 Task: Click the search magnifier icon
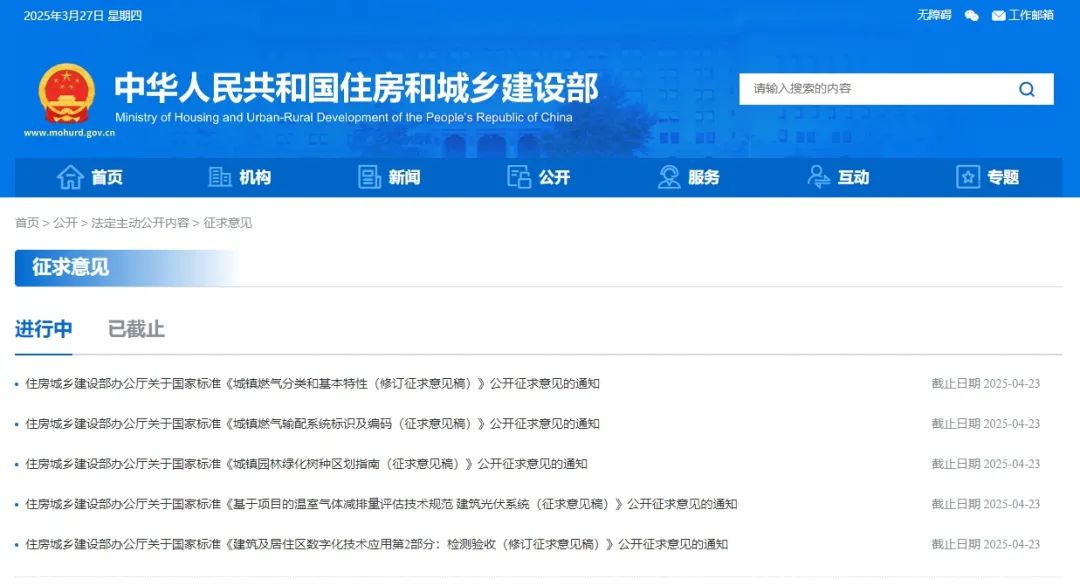[x=1026, y=89]
